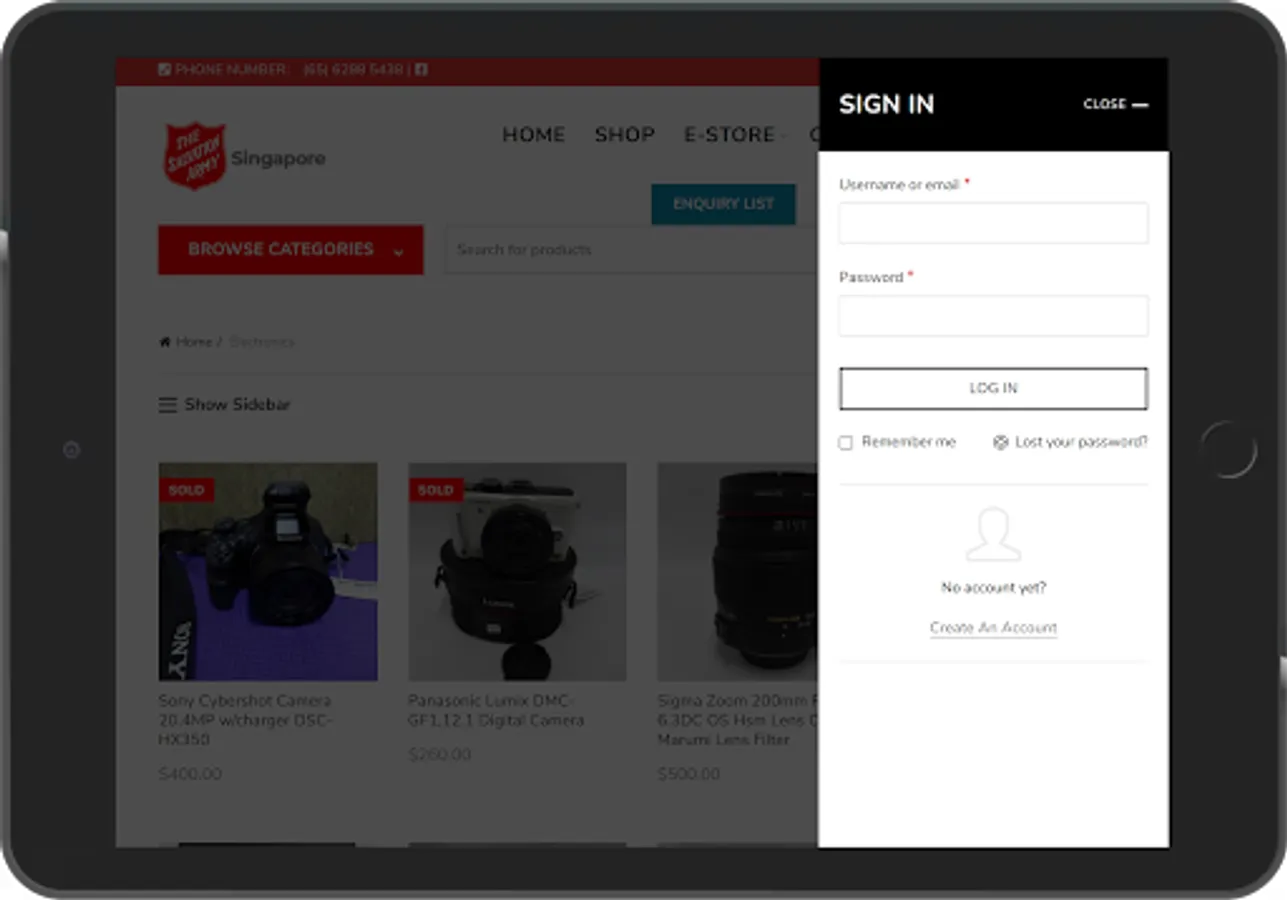Viewport: 1287px width, 900px height.
Task: Focus the Password field
Action: [993, 316]
